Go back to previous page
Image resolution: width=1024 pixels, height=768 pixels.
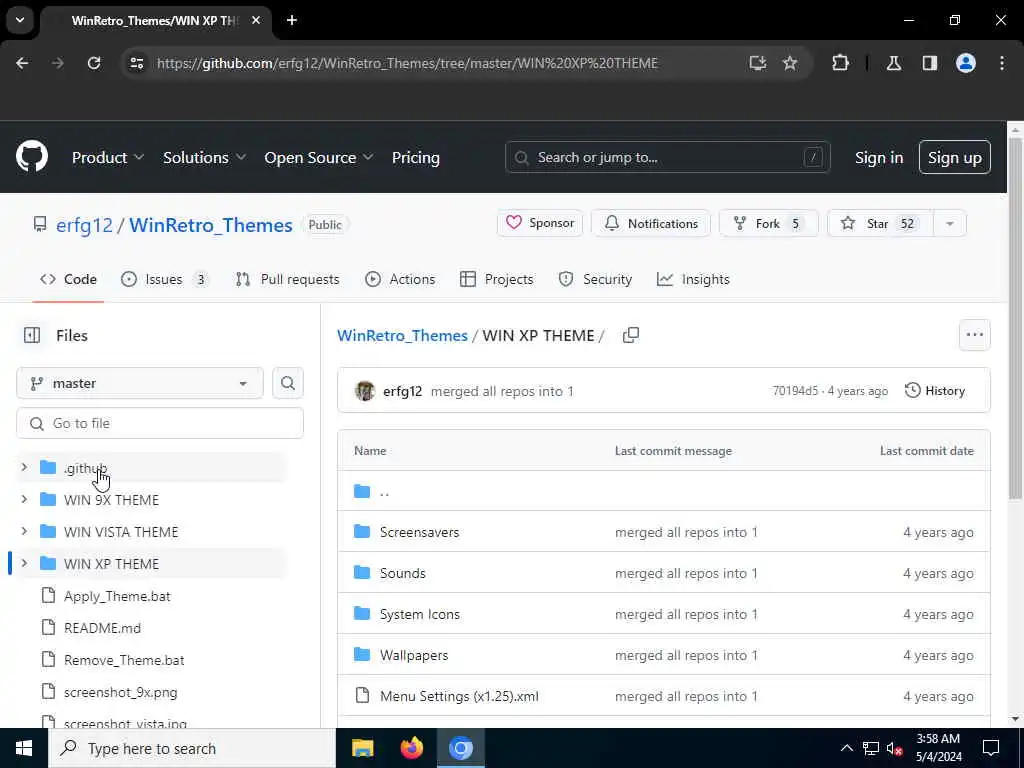[22, 63]
